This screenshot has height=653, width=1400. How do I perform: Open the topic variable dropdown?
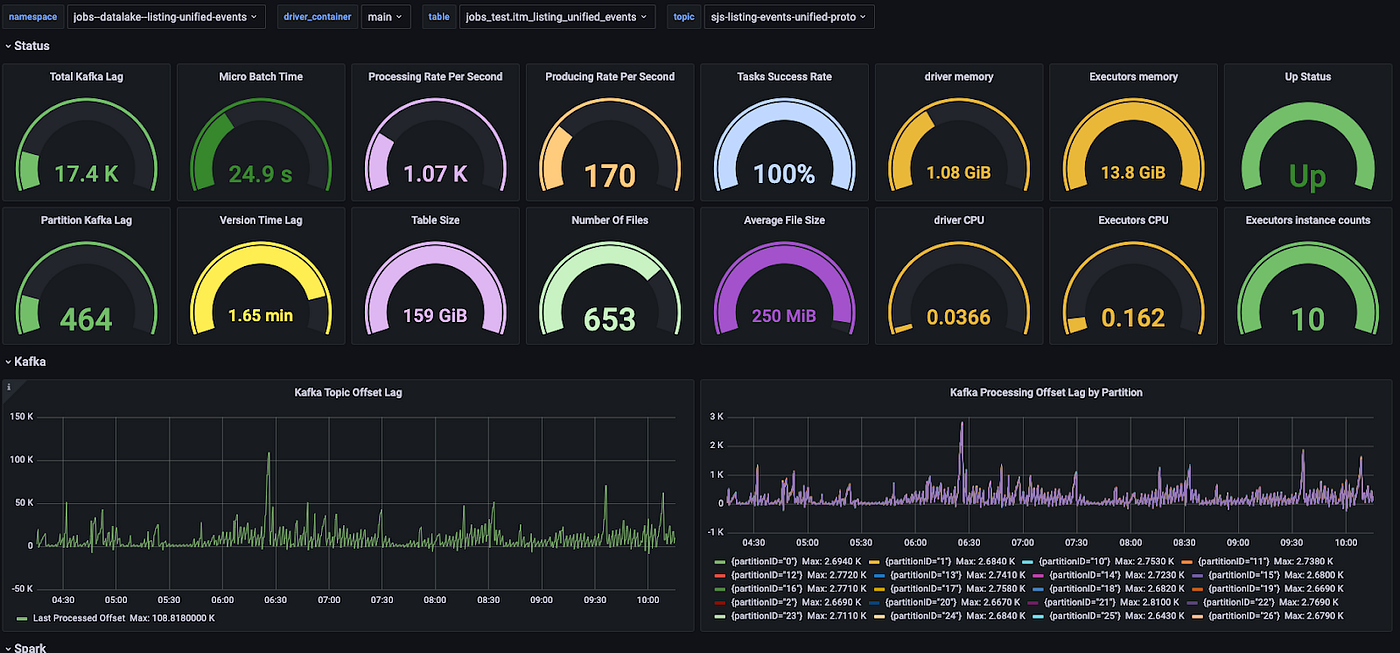(x=788, y=17)
